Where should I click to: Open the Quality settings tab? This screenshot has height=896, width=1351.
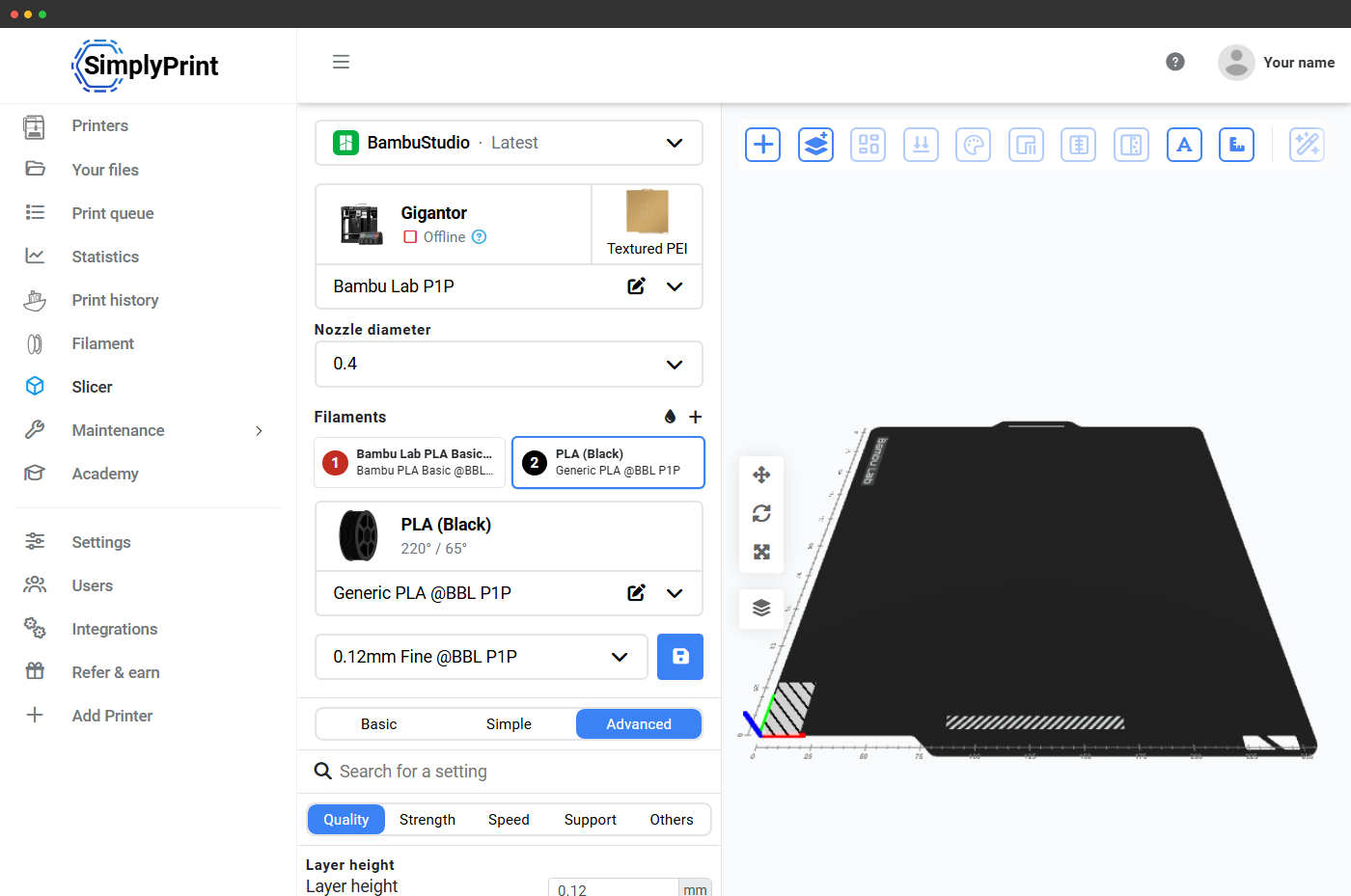click(x=346, y=820)
